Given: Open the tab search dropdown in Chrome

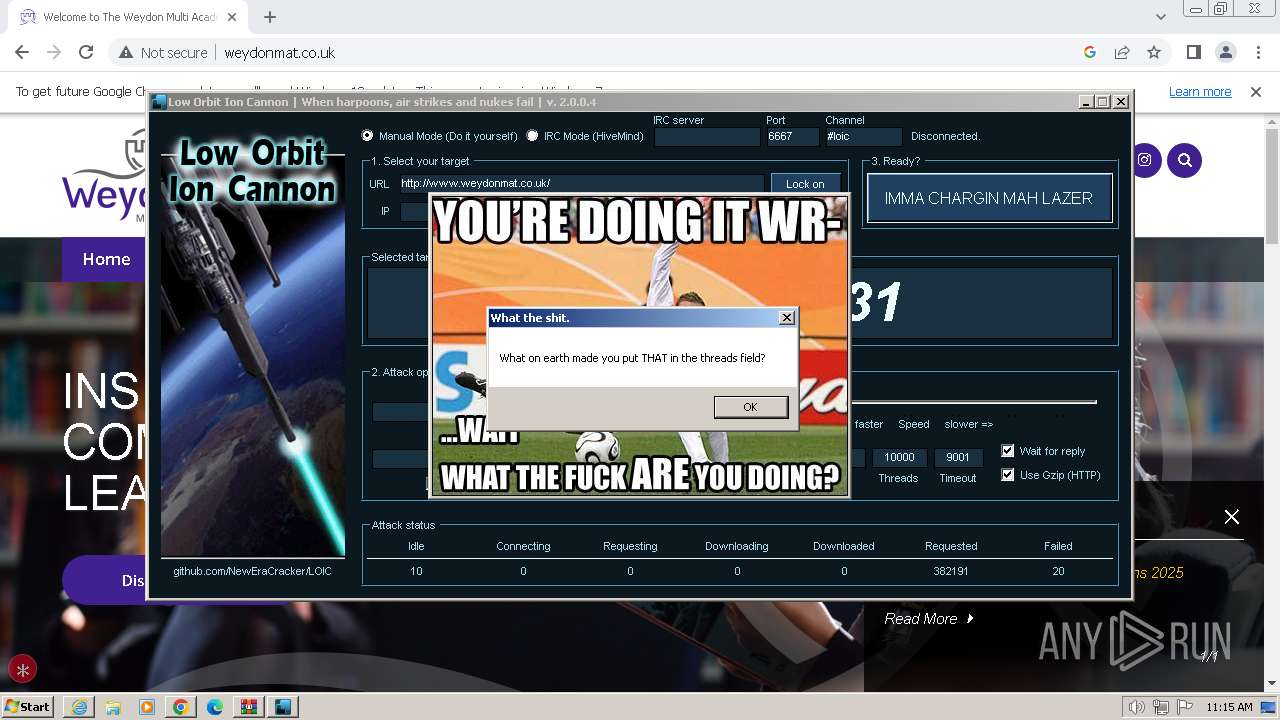Looking at the screenshot, I should [x=1160, y=17].
